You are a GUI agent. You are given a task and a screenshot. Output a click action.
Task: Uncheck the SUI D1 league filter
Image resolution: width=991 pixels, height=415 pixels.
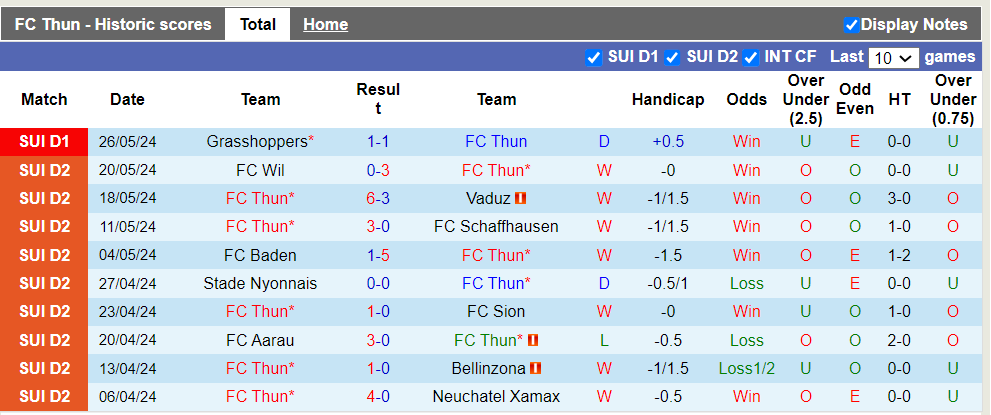(x=593, y=57)
